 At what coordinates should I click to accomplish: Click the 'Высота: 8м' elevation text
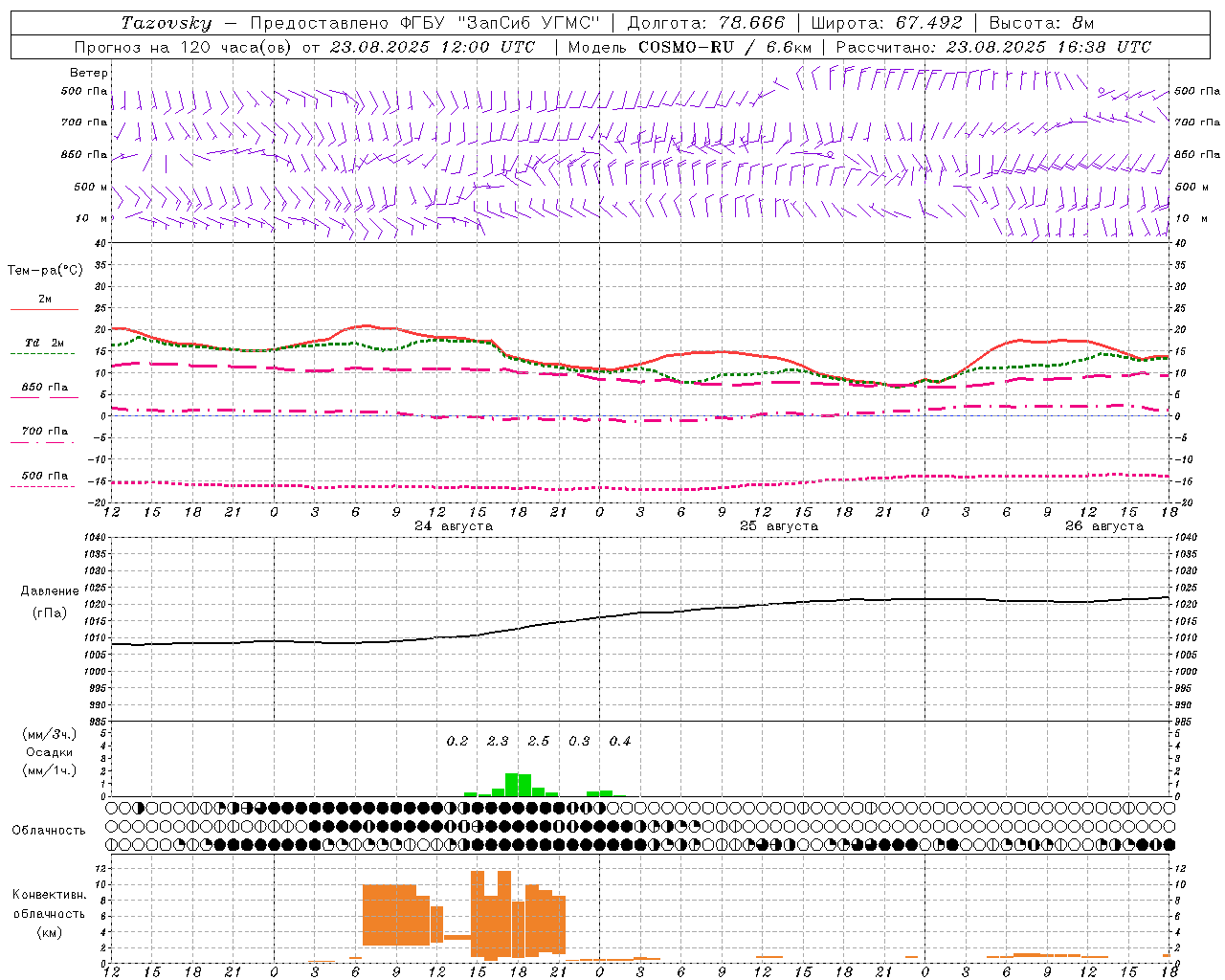(x=1041, y=23)
